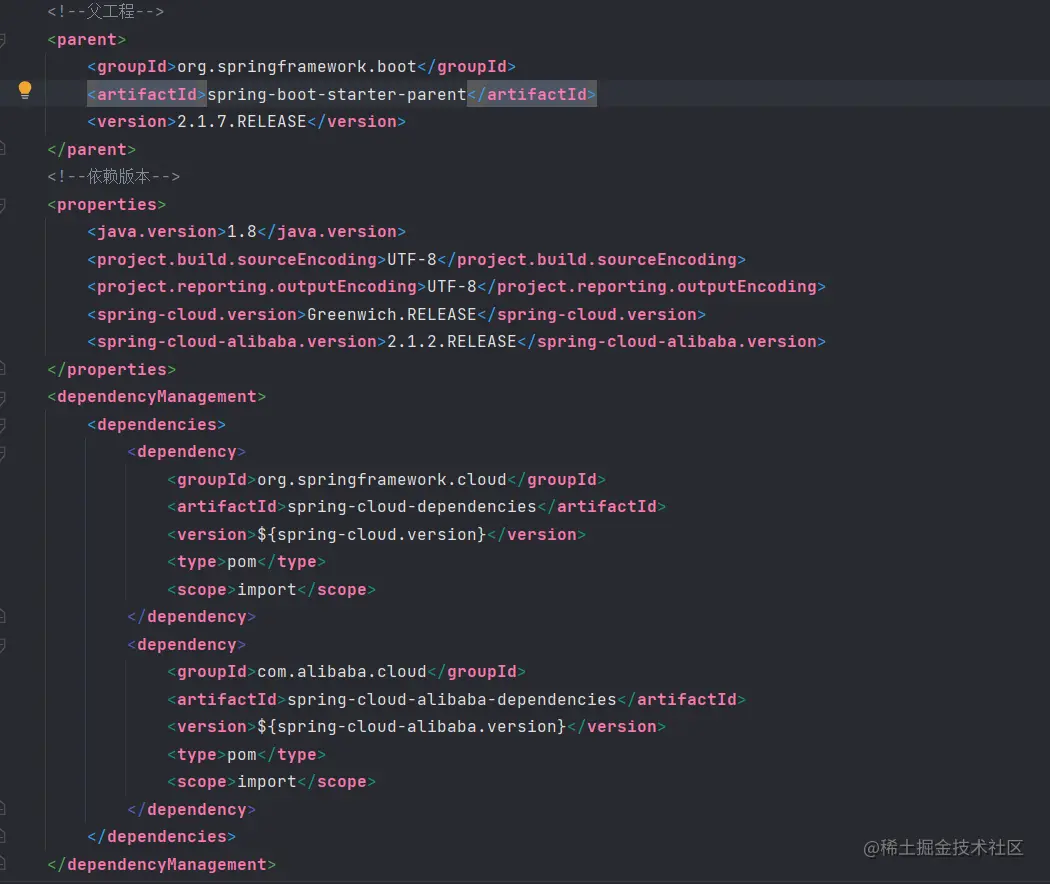Click the opening <dependencies> tag
Viewport: 1050px width, 884px height.
point(157,425)
